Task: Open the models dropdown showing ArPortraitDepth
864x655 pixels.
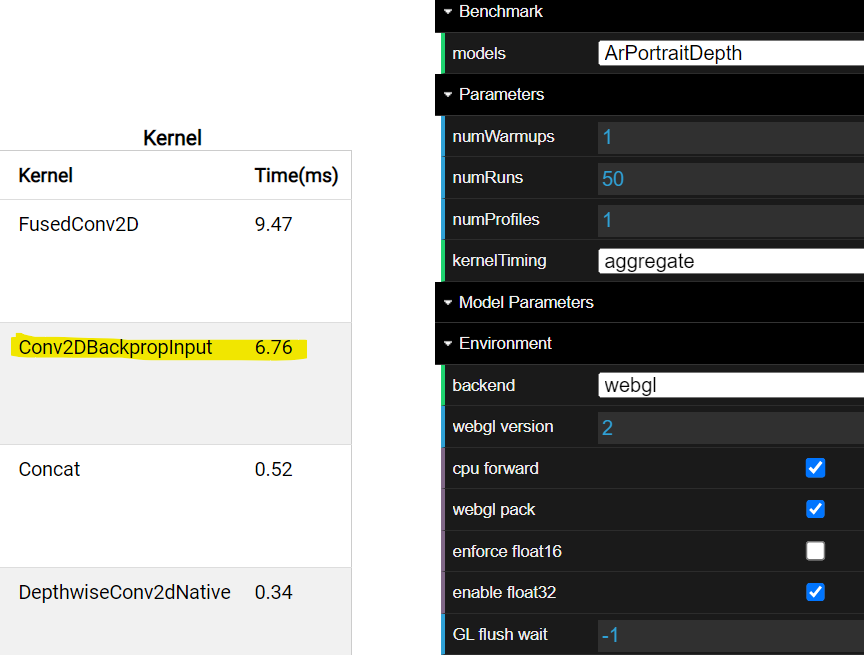Action: (x=731, y=53)
